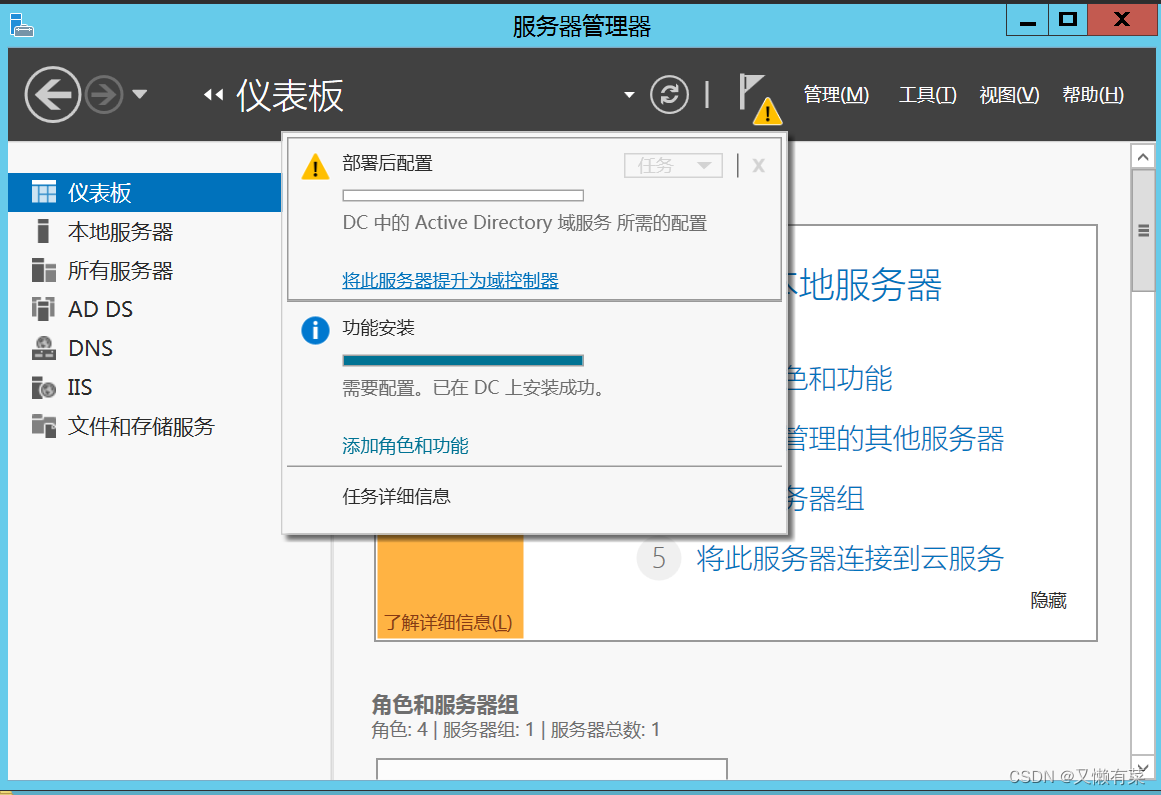Open the navigation history dropdown arrow
1161x795 pixels.
coord(139,94)
